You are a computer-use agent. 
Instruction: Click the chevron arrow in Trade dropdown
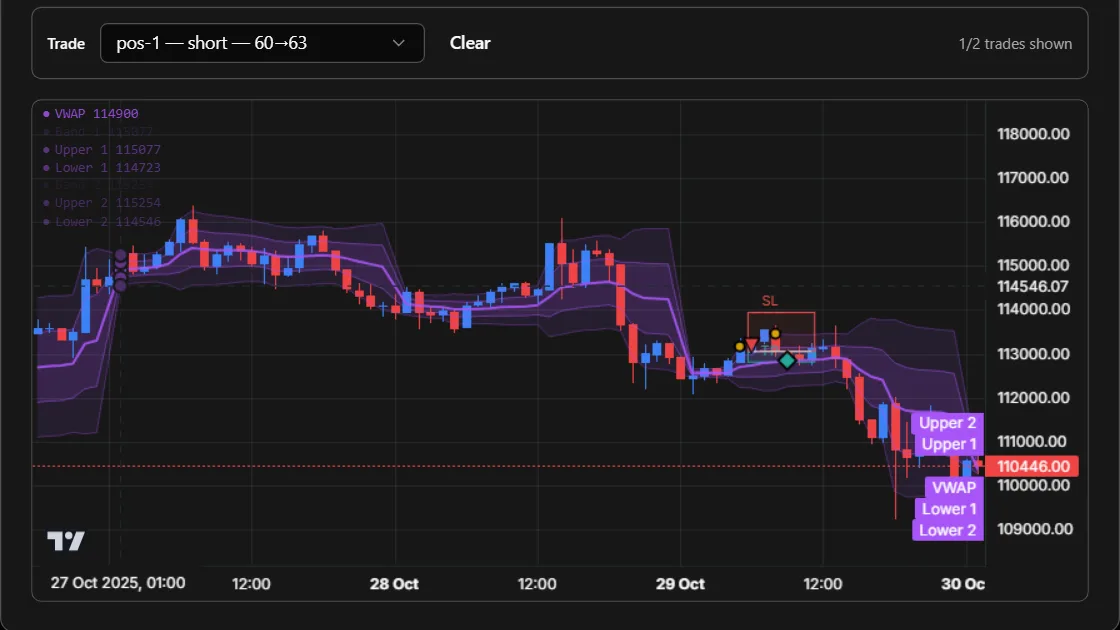coord(399,43)
